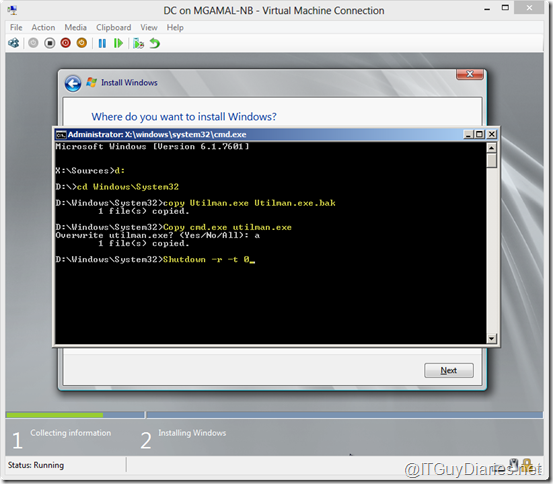The width and height of the screenshot is (553, 484).
Task: Open the Media menu
Action: (75, 28)
